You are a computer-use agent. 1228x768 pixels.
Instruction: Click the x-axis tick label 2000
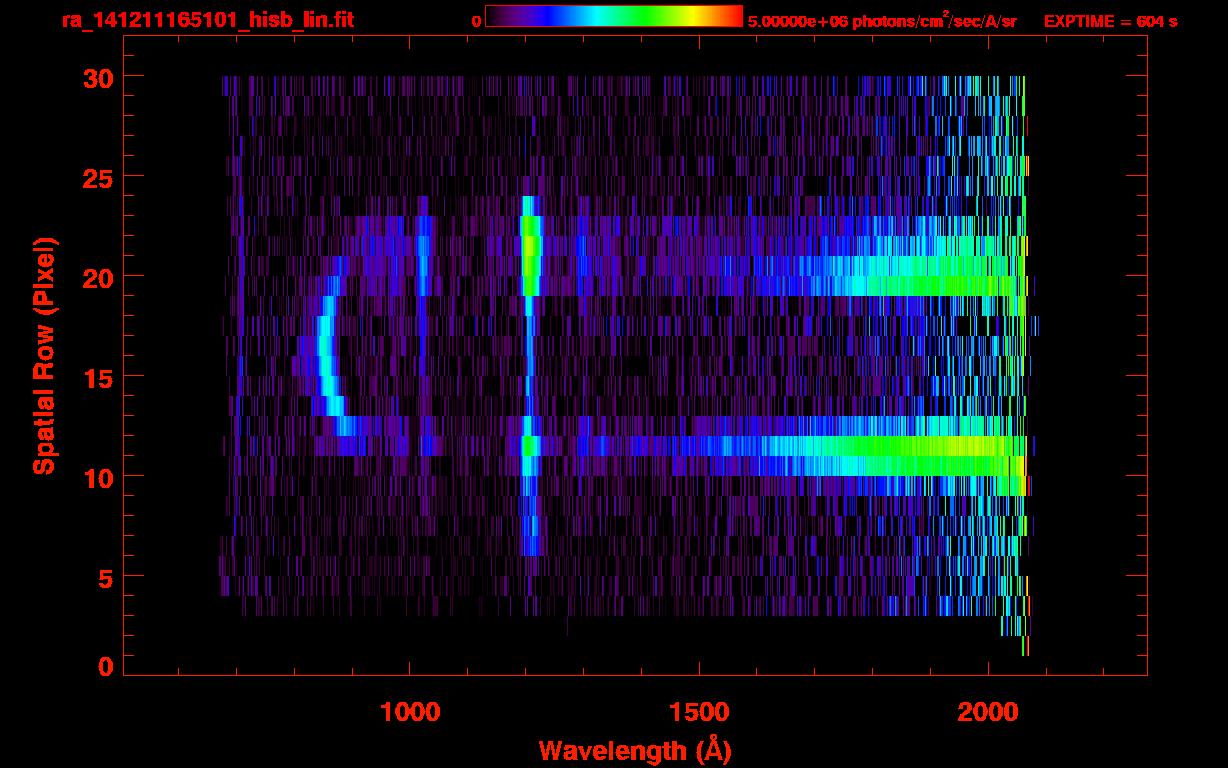988,712
